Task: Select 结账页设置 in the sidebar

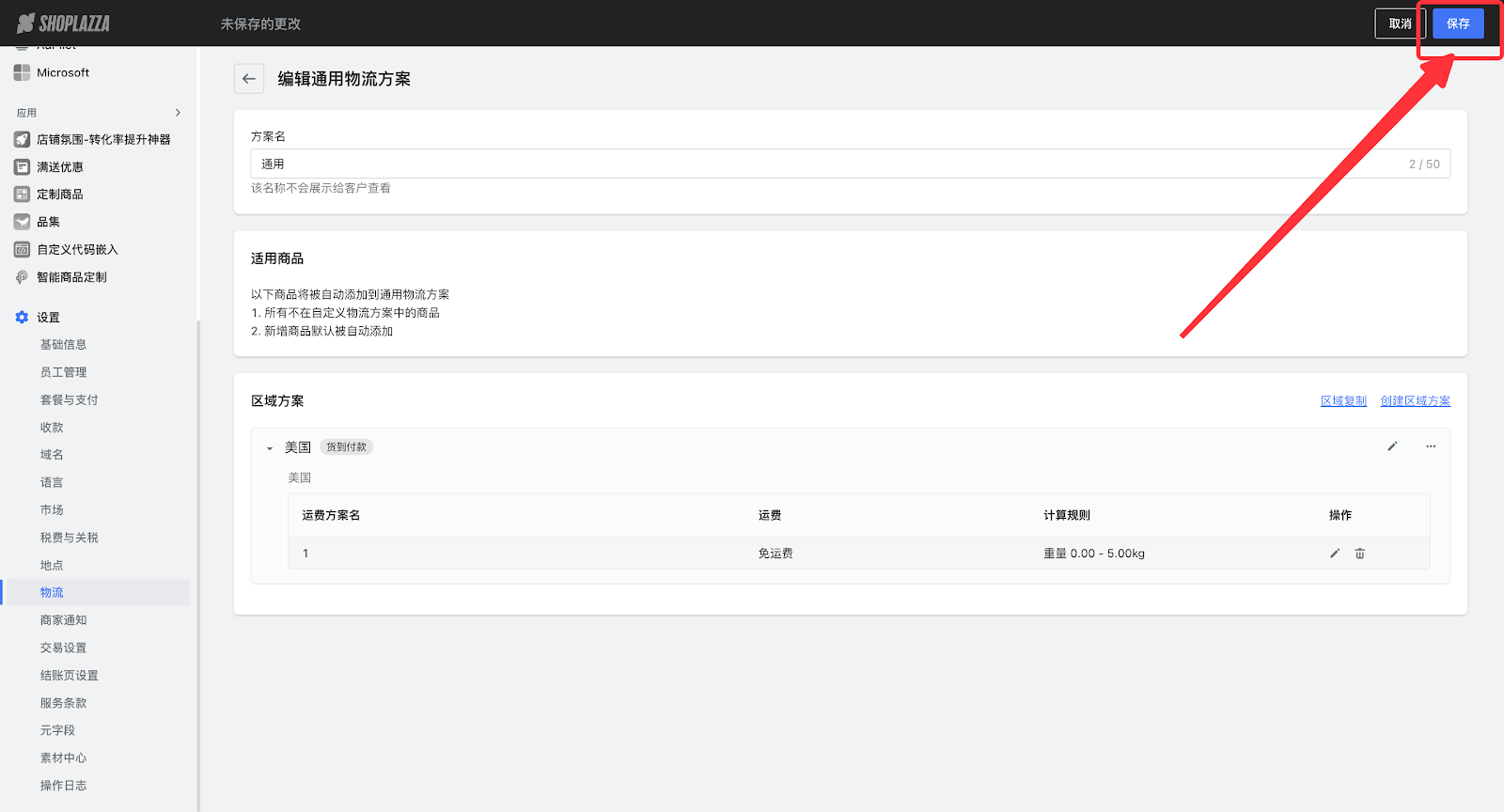Action: (x=69, y=676)
